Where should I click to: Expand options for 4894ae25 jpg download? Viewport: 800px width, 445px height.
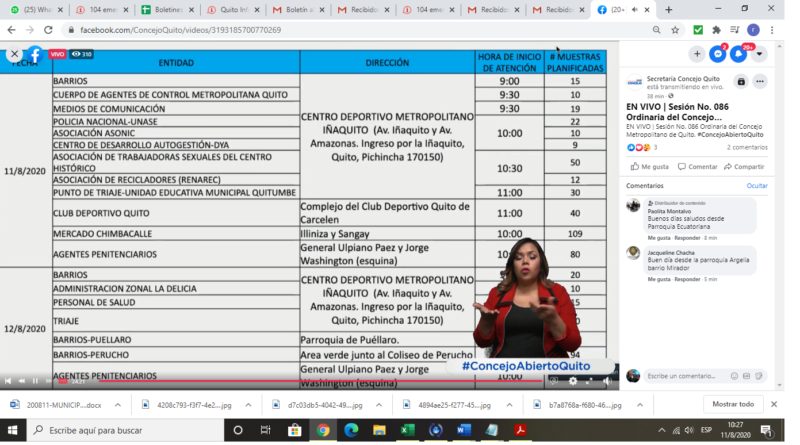pyautogui.click(x=510, y=405)
